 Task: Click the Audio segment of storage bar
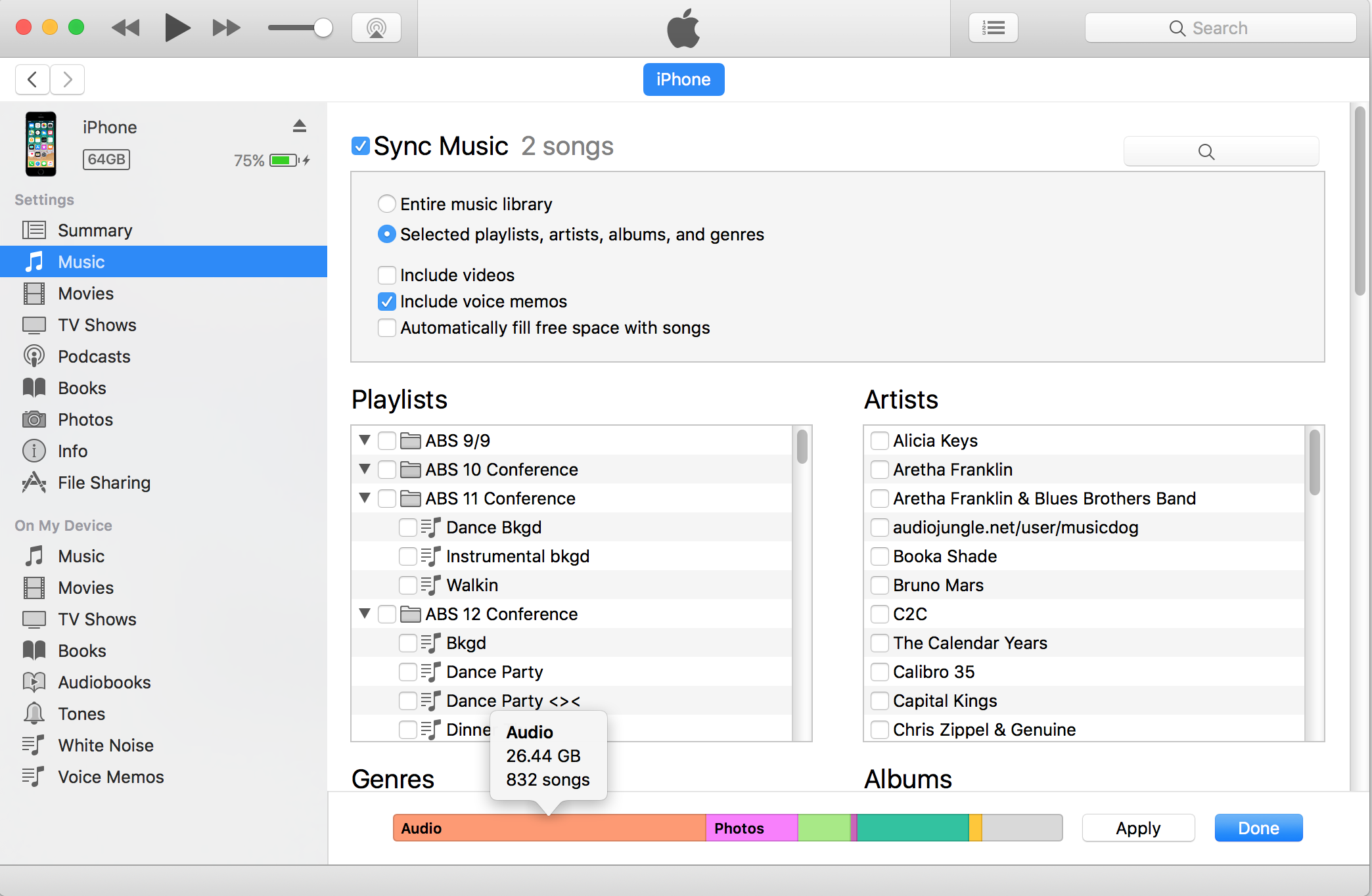pyautogui.click(x=549, y=828)
